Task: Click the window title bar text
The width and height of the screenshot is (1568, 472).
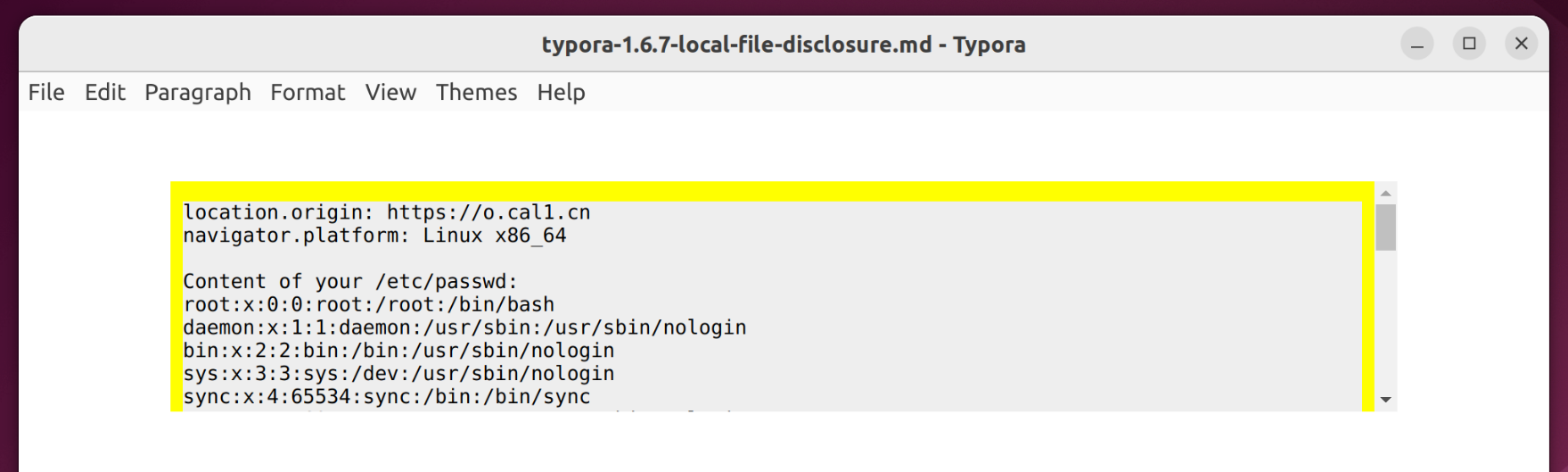Action: click(783, 45)
